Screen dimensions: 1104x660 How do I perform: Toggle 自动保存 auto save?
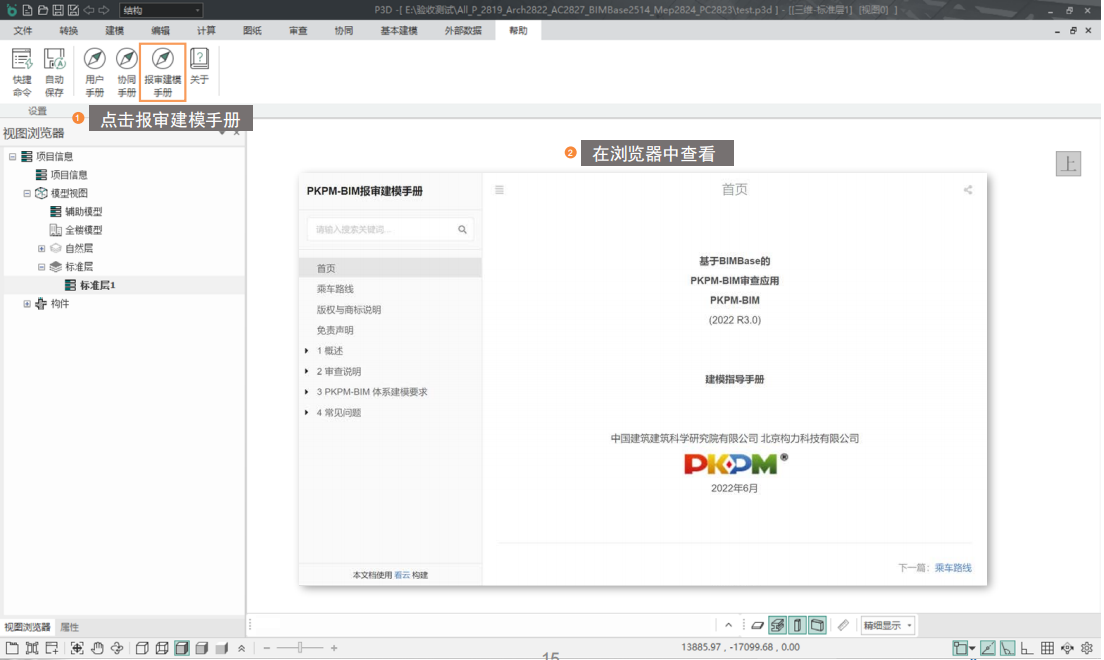pyautogui.click(x=54, y=70)
